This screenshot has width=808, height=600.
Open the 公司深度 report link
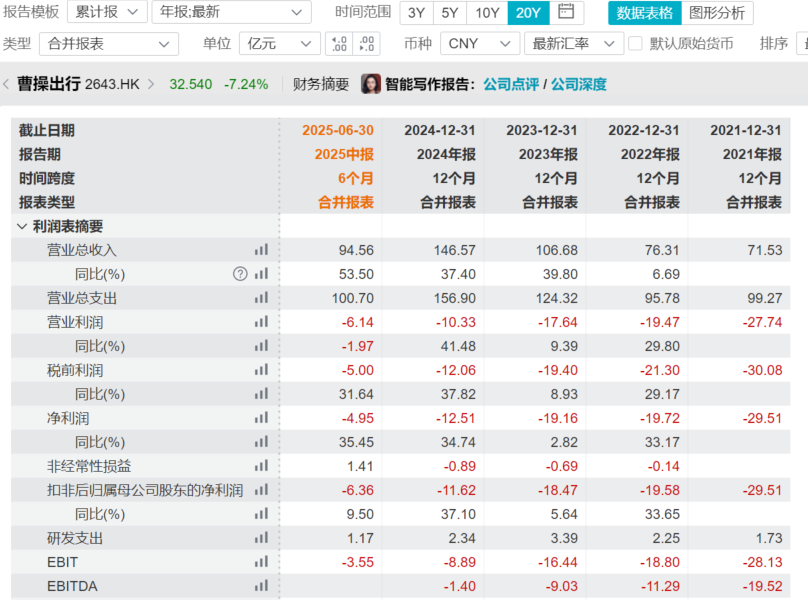tap(578, 84)
